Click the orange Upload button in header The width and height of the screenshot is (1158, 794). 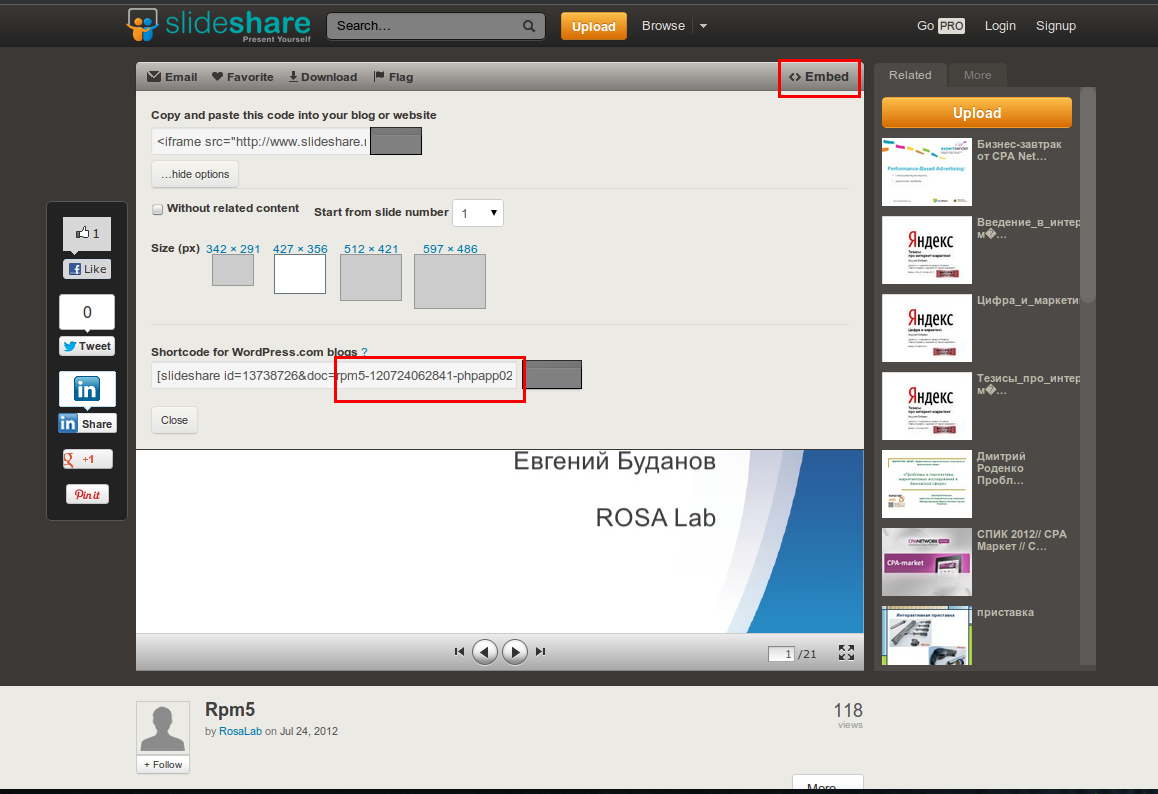click(x=594, y=27)
